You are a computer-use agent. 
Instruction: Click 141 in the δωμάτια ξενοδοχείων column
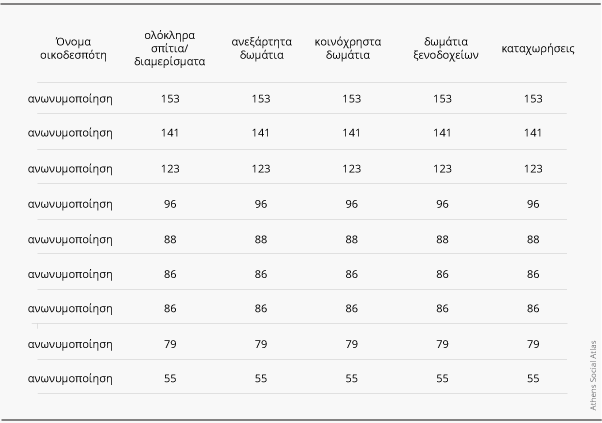click(443, 133)
